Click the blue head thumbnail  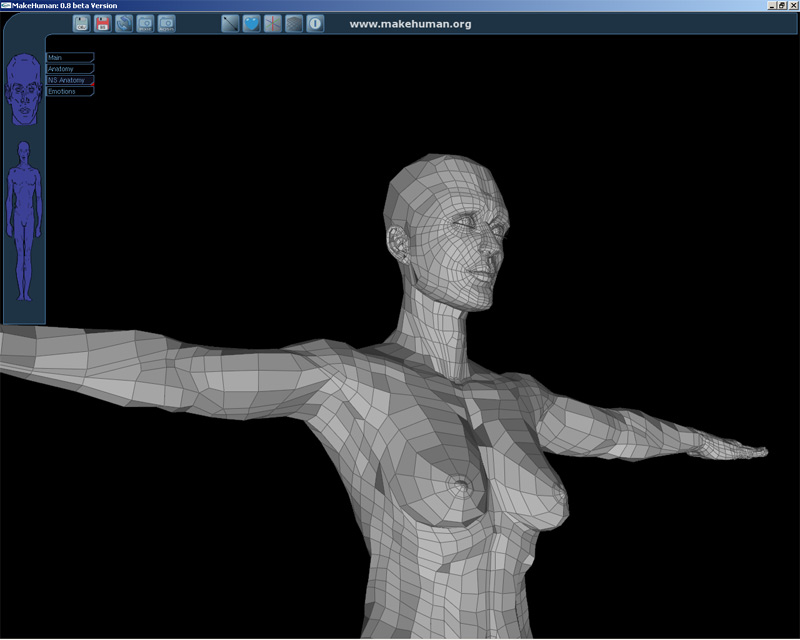tap(24, 90)
